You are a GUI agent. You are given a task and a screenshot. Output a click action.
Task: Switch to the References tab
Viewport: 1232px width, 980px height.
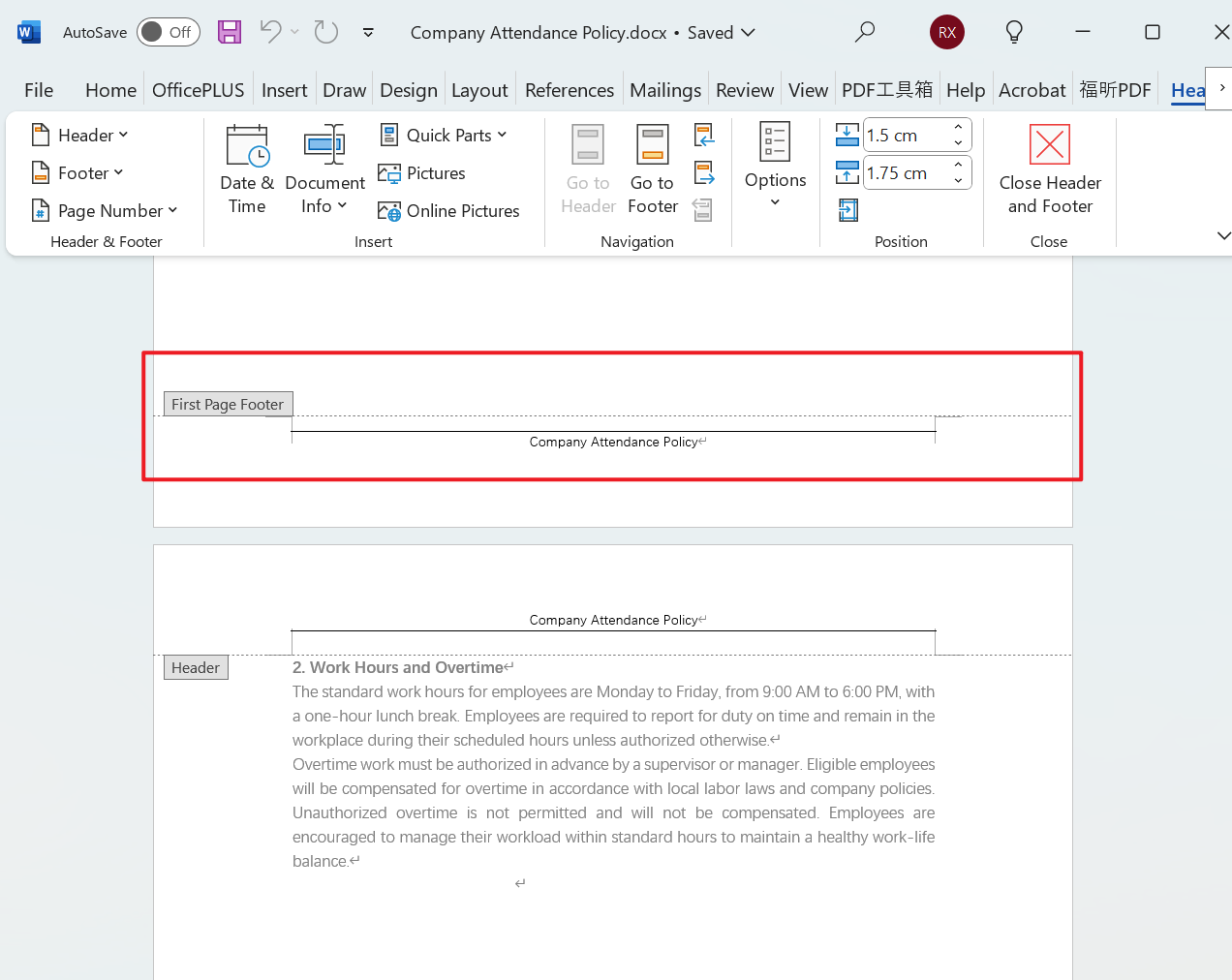tap(569, 90)
